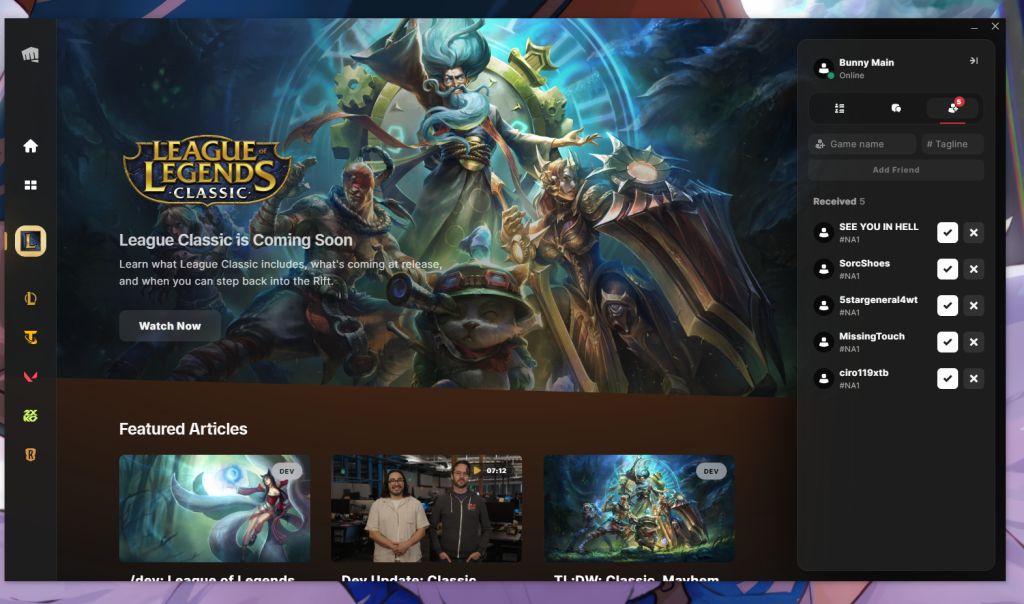Accept SorcShoes friend request

pos(947,269)
